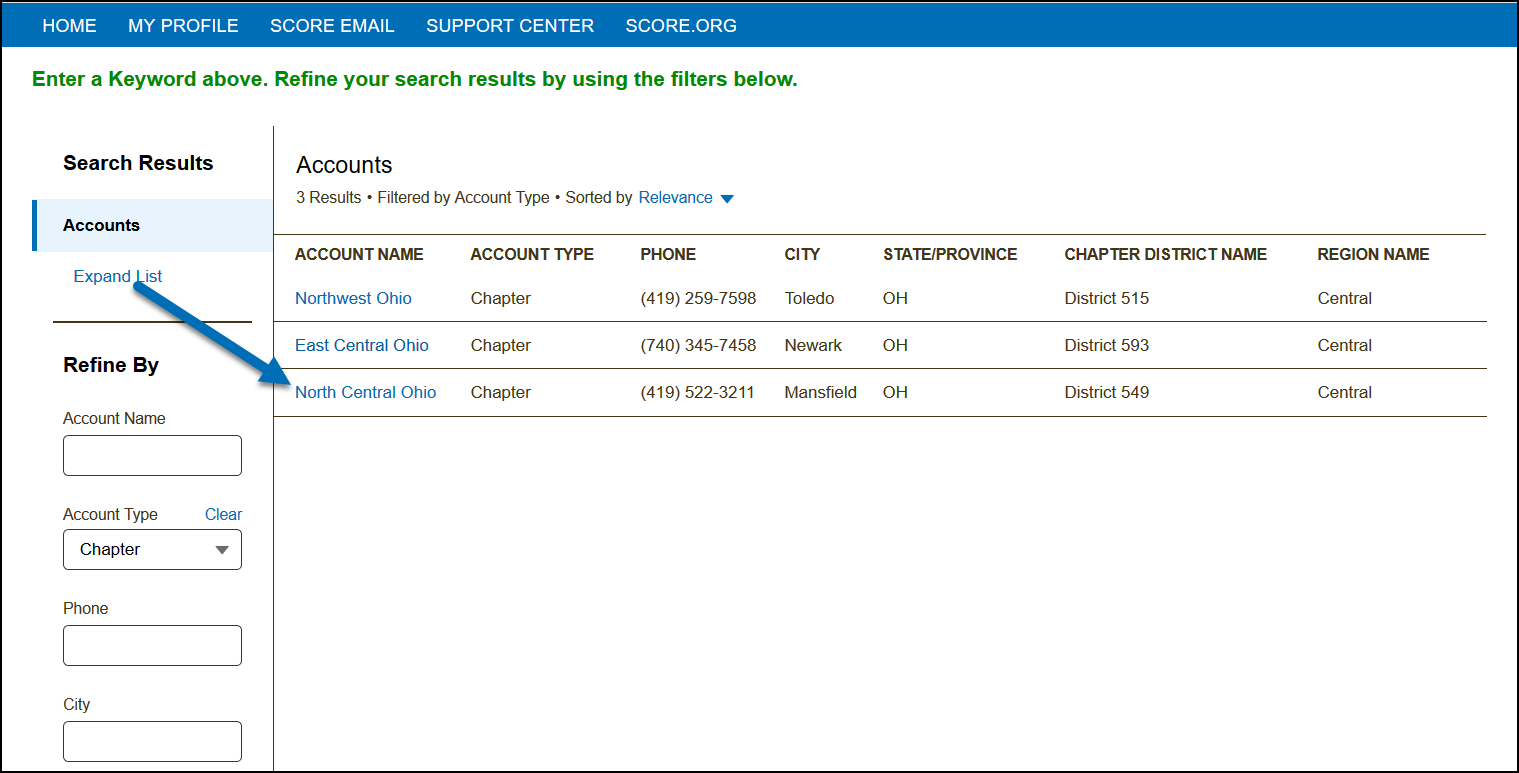Viewport: 1519px width, 773px height.
Task: Click the Search Results heading
Action: [x=138, y=163]
